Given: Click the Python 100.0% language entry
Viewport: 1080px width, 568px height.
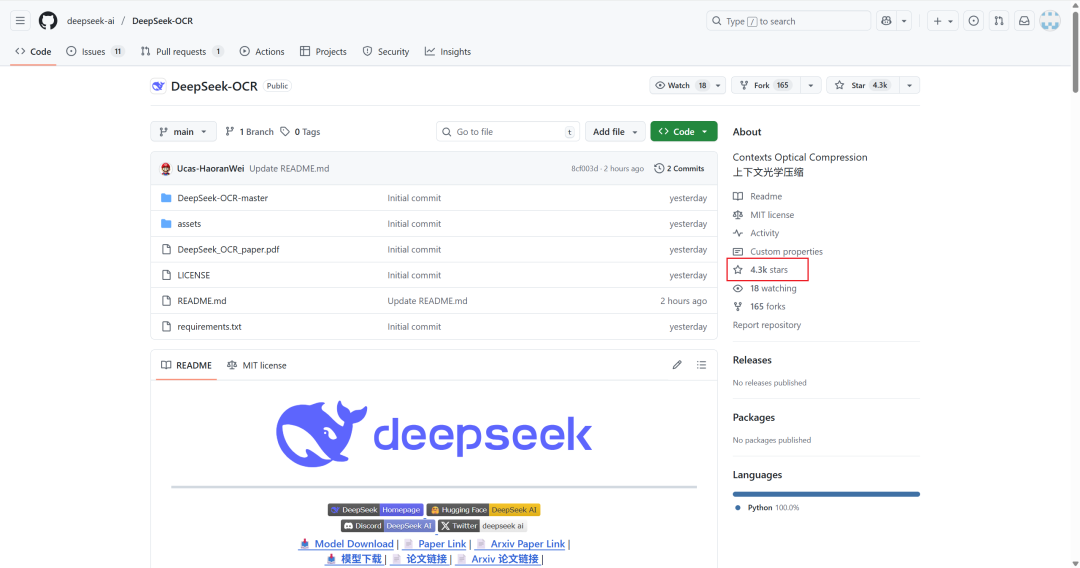Looking at the screenshot, I should (767, 507).
